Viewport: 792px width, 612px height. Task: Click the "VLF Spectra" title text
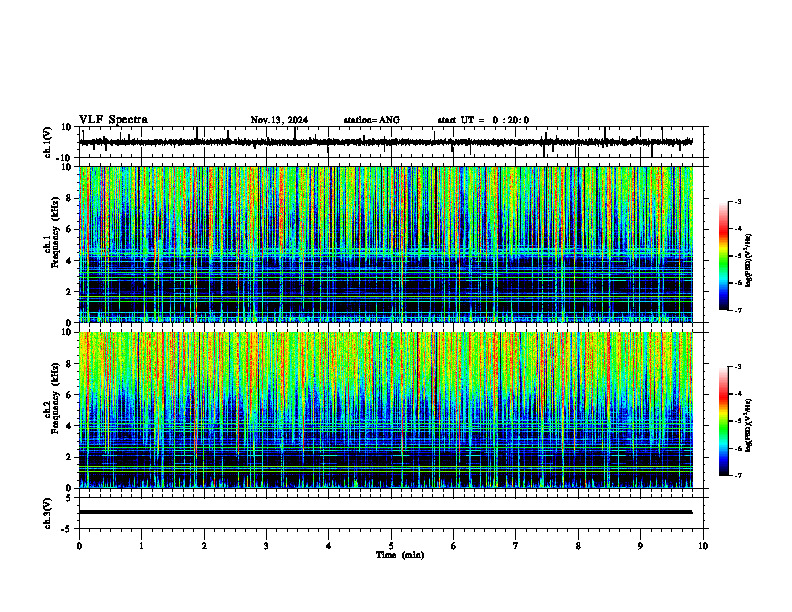coord(113,120)
